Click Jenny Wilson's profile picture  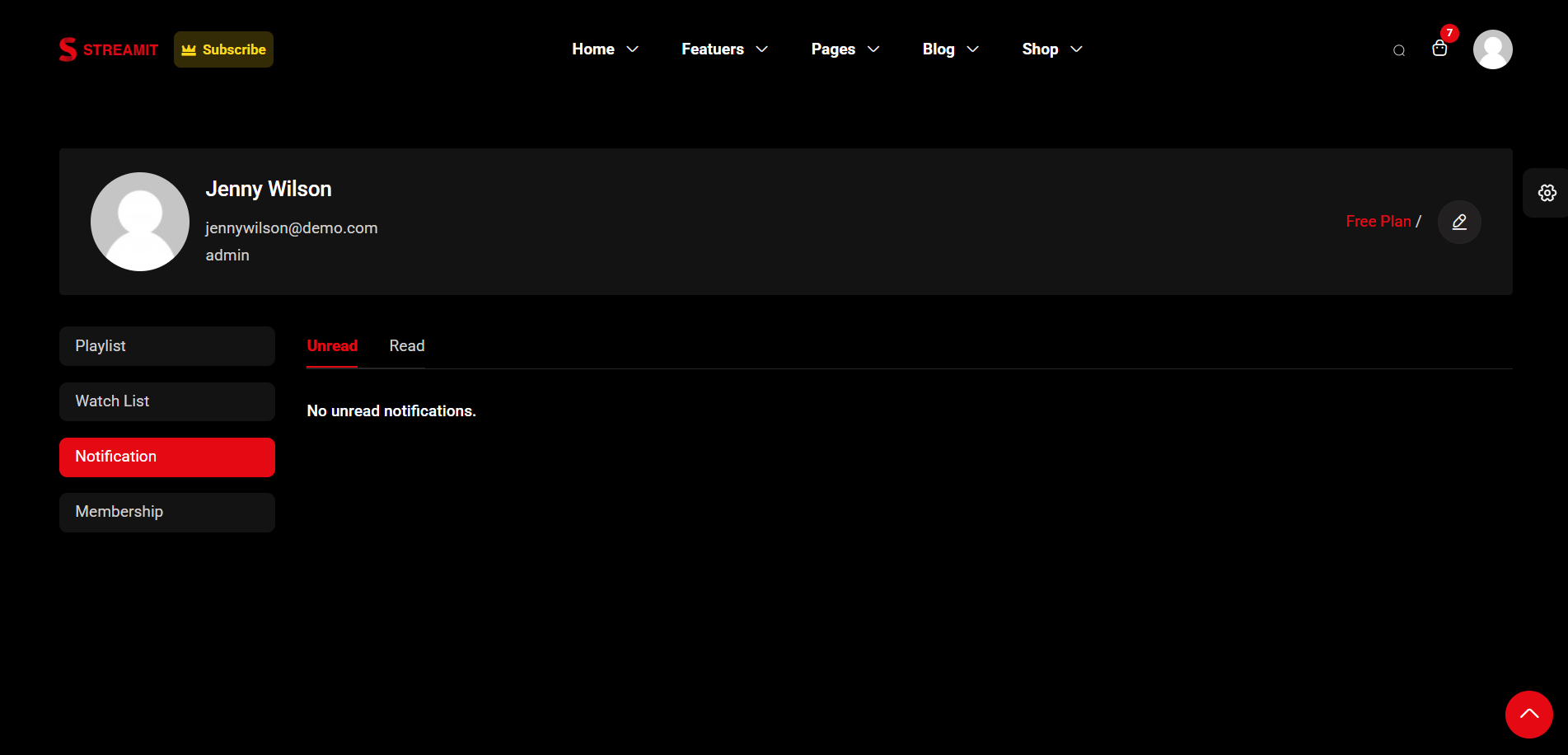coord(140,222)
